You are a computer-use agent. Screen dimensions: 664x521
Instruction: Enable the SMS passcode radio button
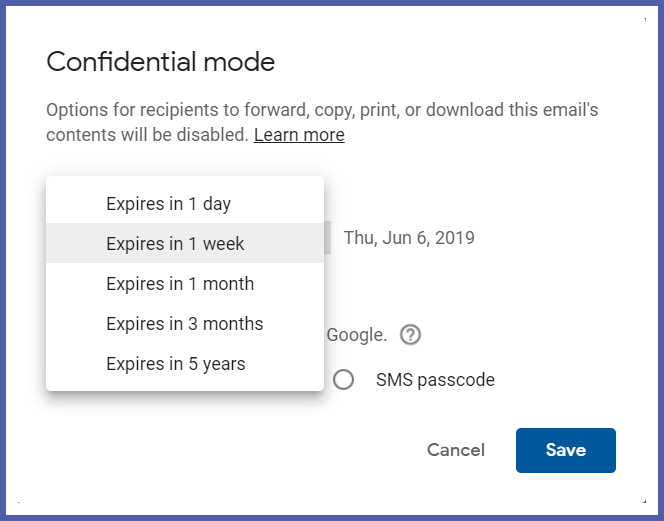pyautogui.click(x=344, y=380)
